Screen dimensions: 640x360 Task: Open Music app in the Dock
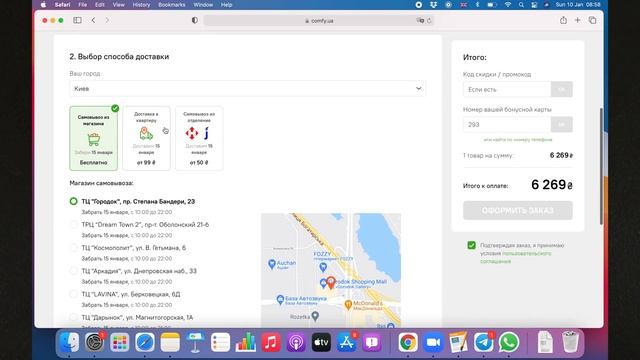[x=271, y=342]
